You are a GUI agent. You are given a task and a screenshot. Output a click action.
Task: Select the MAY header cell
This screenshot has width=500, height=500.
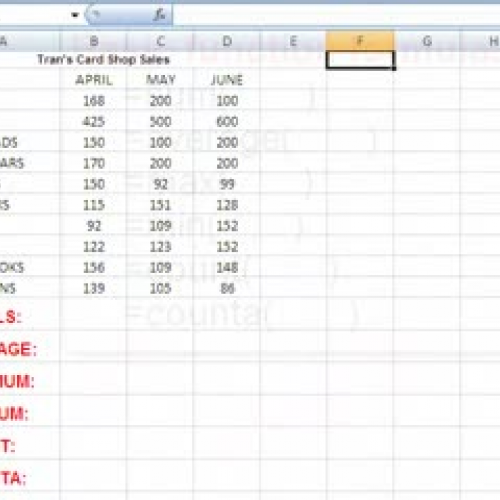click(x=161, y=80)
